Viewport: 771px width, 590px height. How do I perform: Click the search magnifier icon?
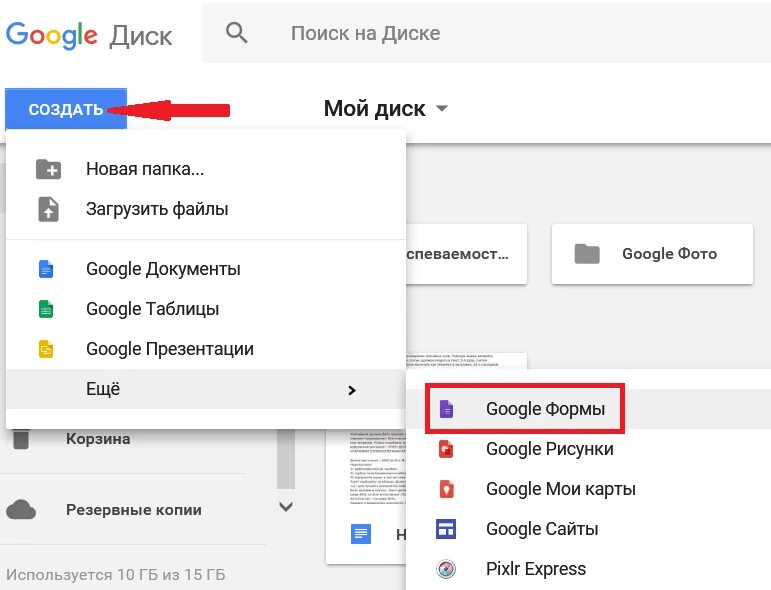[x=237, y=33]
